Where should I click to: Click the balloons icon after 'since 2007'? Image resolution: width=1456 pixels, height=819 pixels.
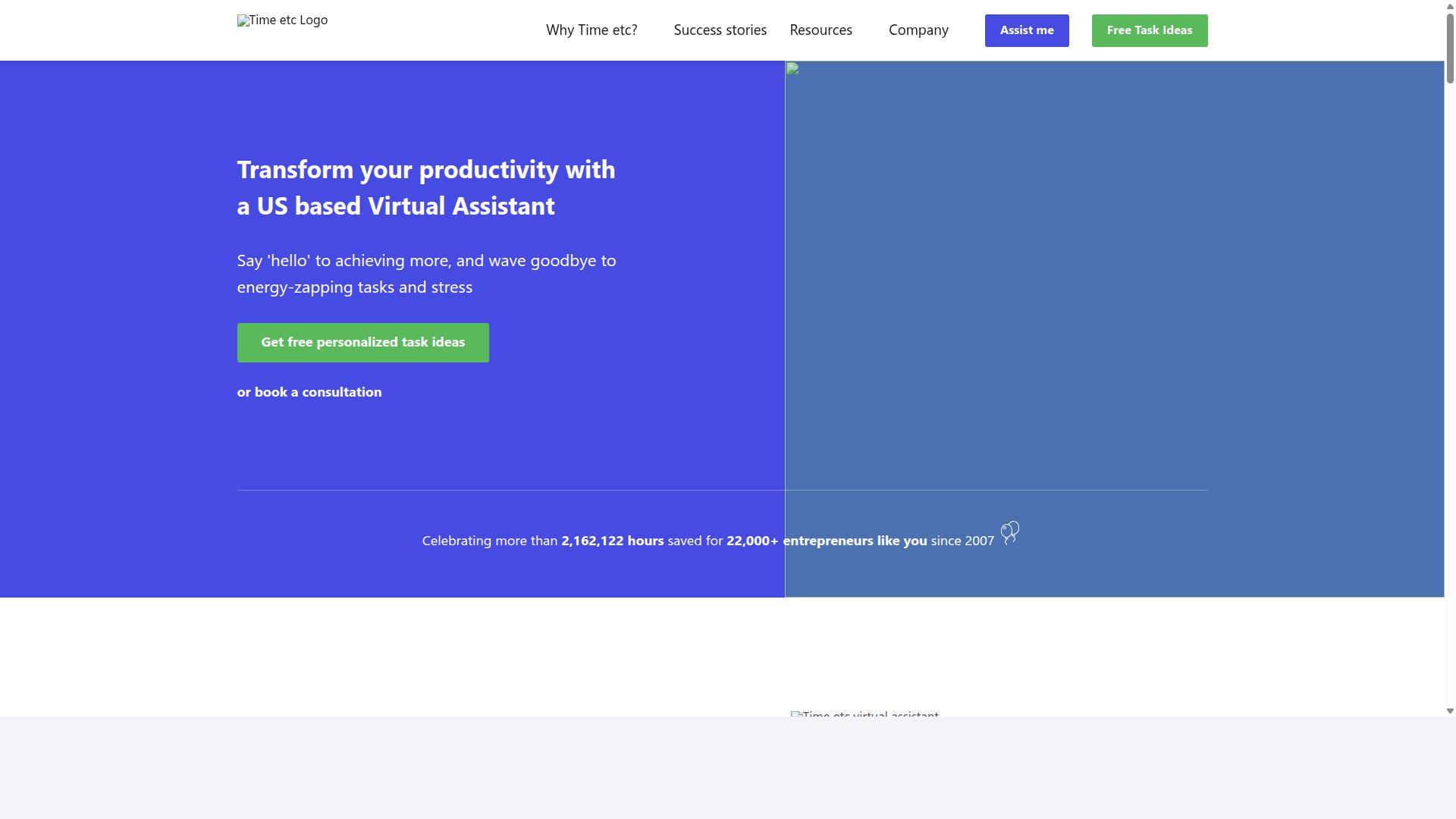click(x=1010, y=533)
